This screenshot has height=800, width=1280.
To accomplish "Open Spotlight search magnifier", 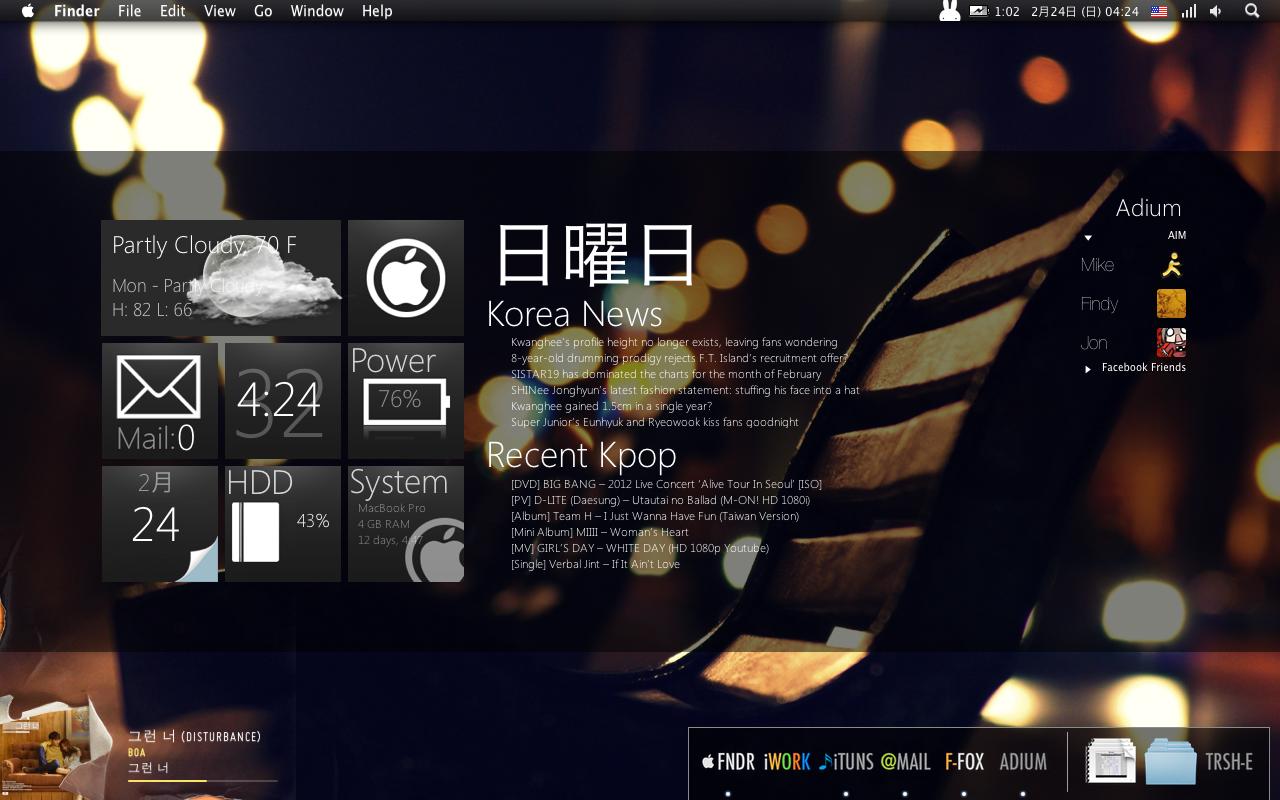I will 1252,11.
